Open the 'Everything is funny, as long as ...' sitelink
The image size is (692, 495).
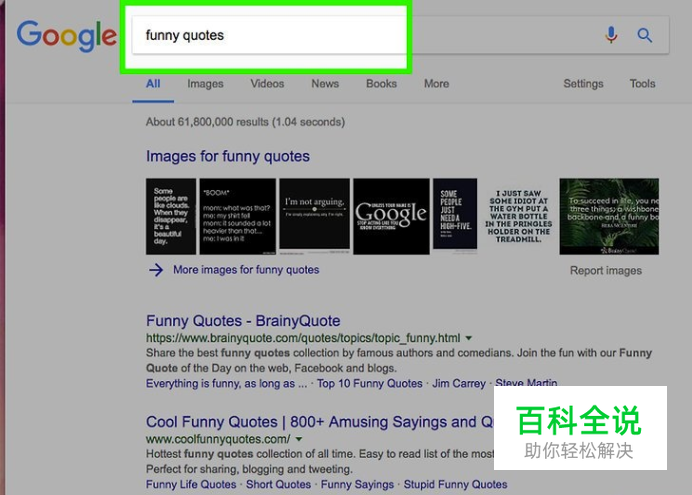[x=226, y=383]
